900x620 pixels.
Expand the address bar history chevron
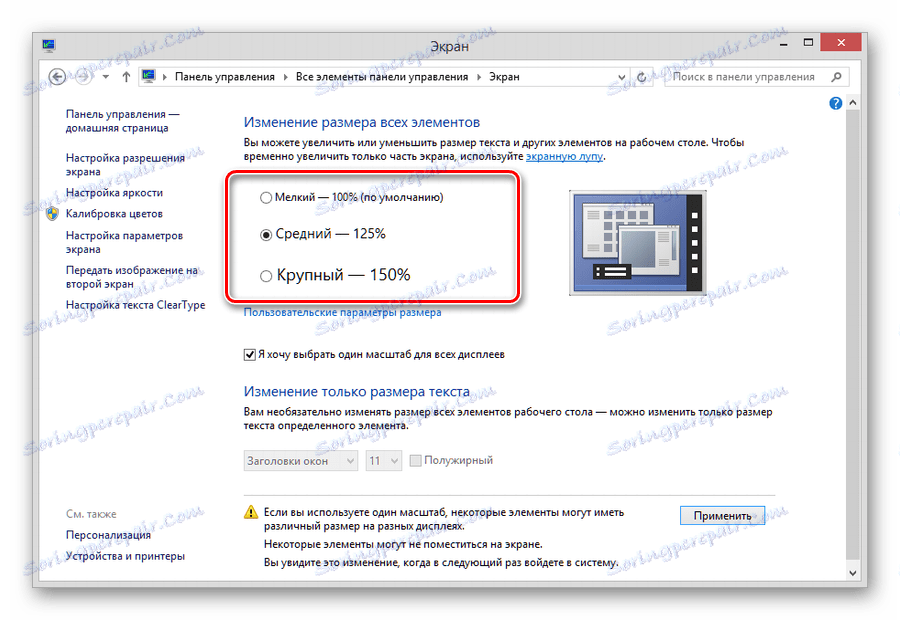[x=622, y=76]
